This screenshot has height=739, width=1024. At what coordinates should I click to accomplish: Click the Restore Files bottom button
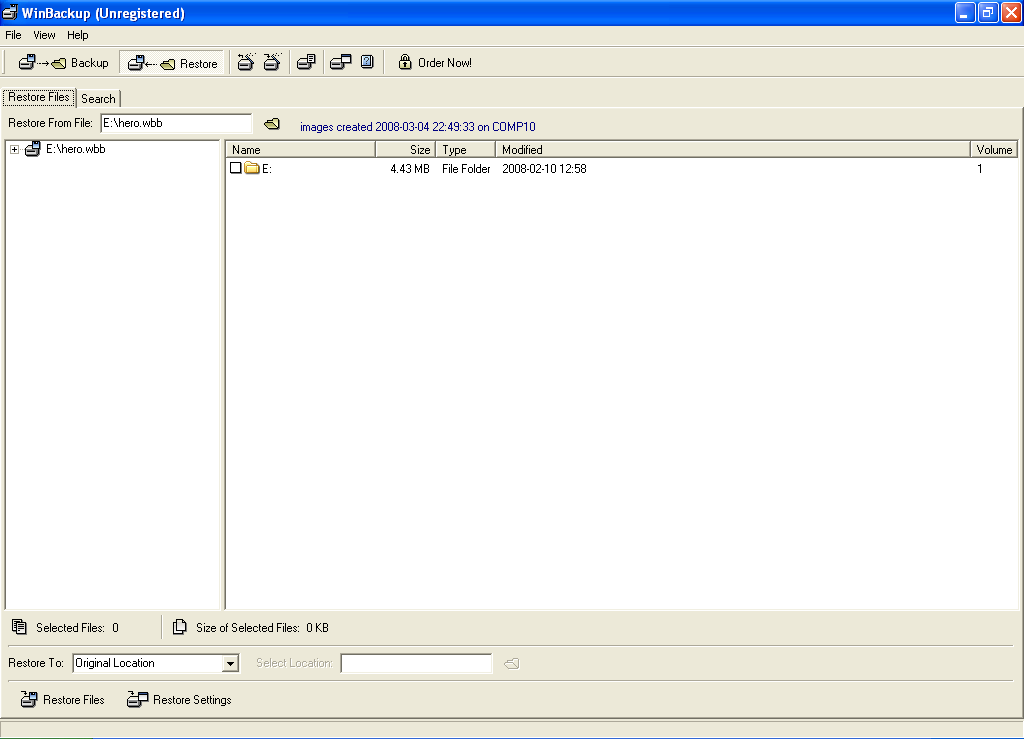[62, 700]
